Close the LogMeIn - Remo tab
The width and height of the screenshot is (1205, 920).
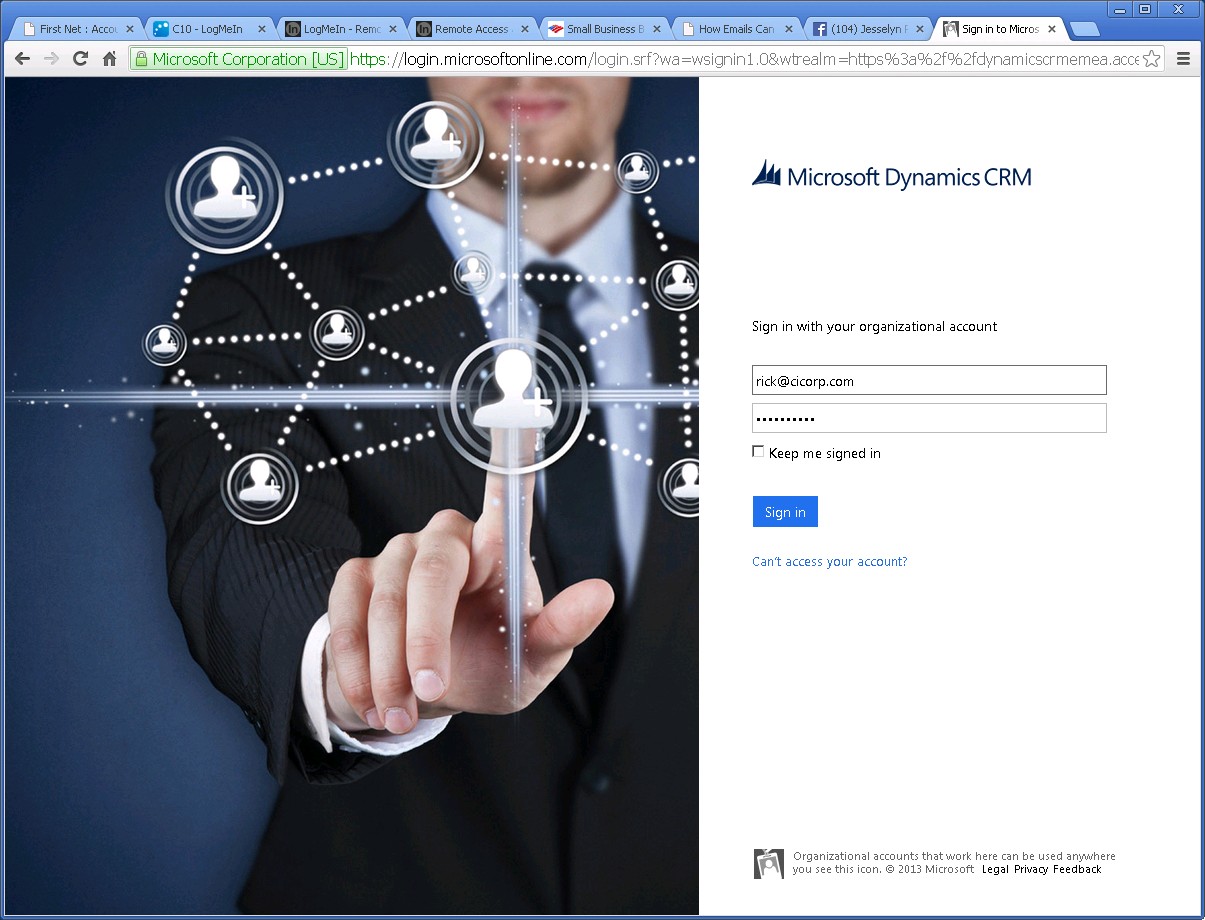pos(393,29)
